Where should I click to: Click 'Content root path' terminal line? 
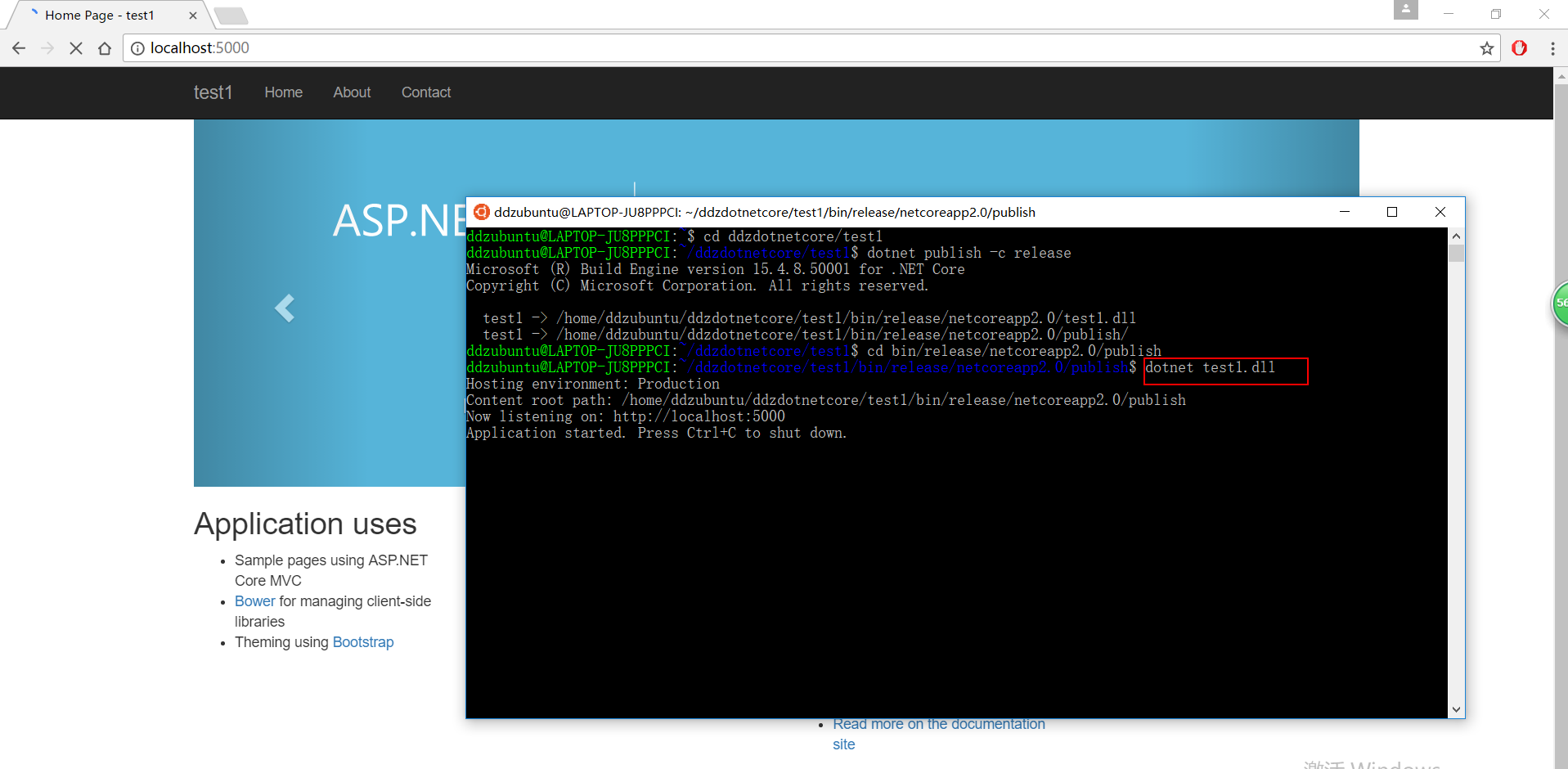pos(826,400)
